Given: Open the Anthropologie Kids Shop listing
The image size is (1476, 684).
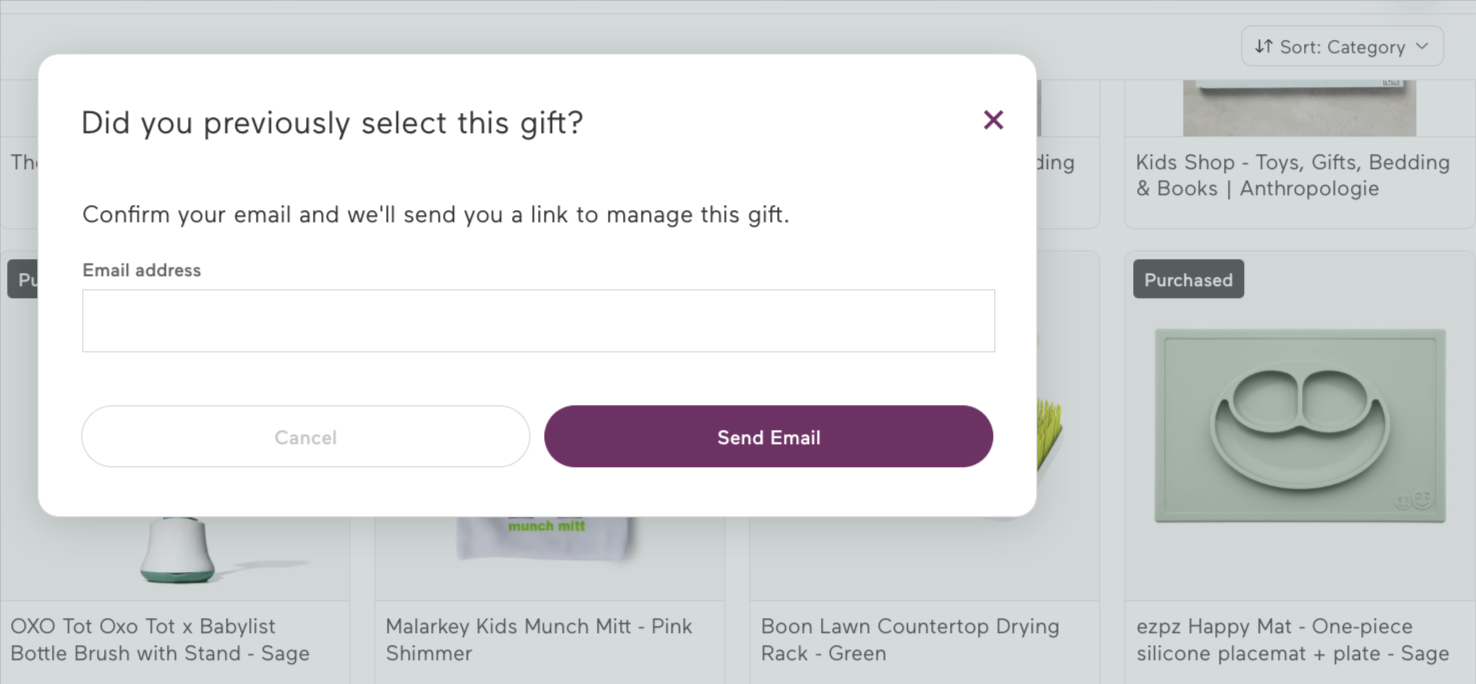Looking at the screenshot, I should click(1292, 175).
